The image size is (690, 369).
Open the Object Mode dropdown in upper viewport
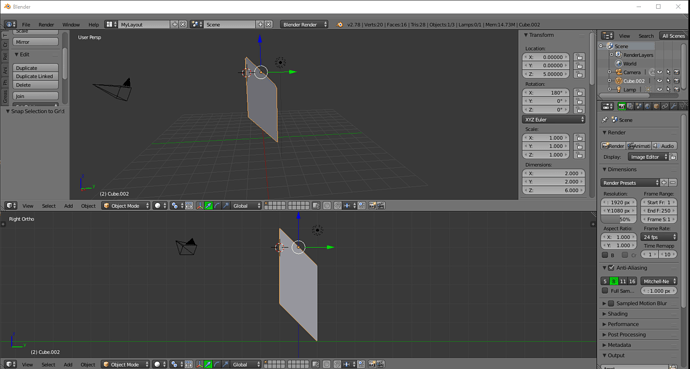click(126, 206)
